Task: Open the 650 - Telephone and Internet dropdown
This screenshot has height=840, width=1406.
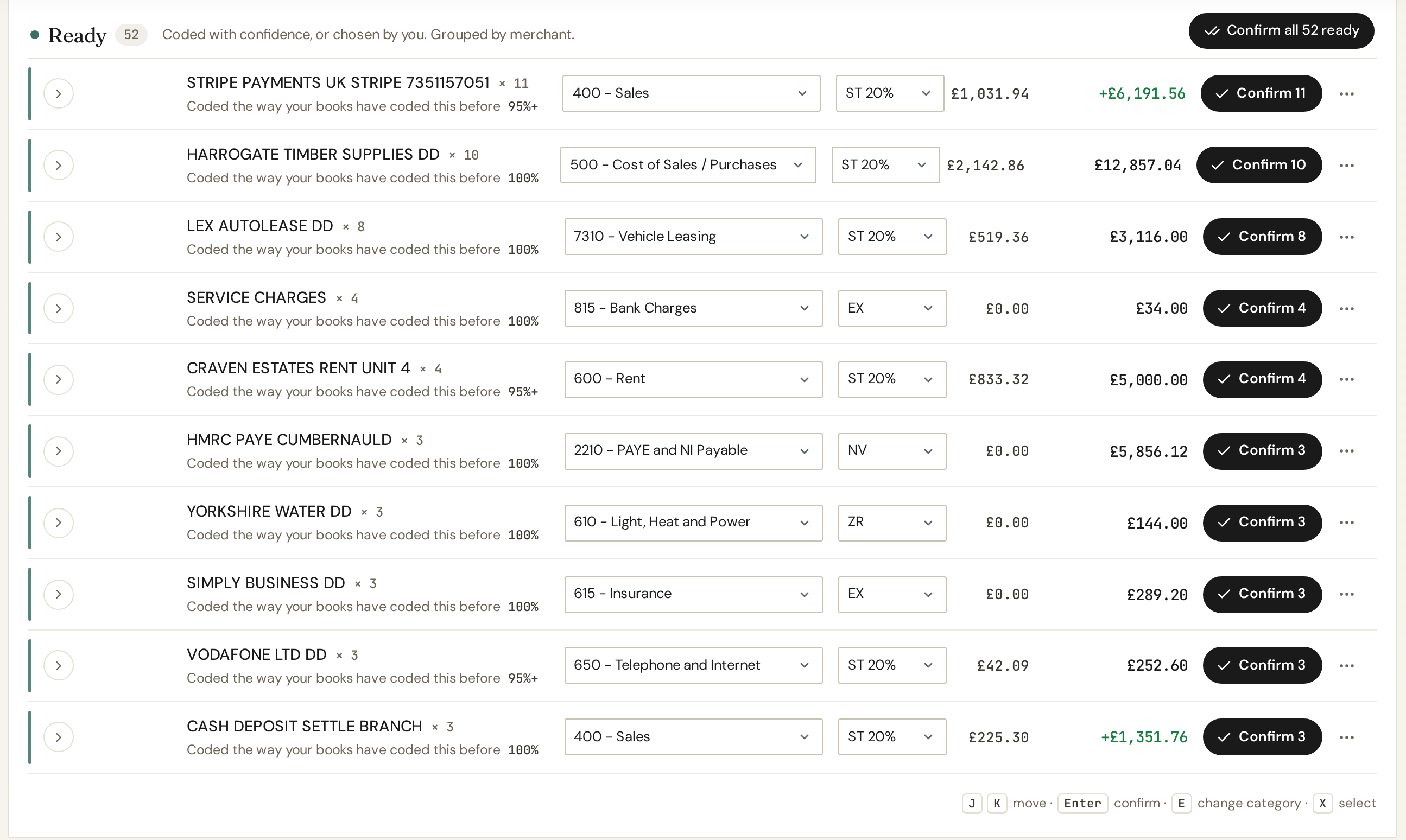Action: click(693, 666)
